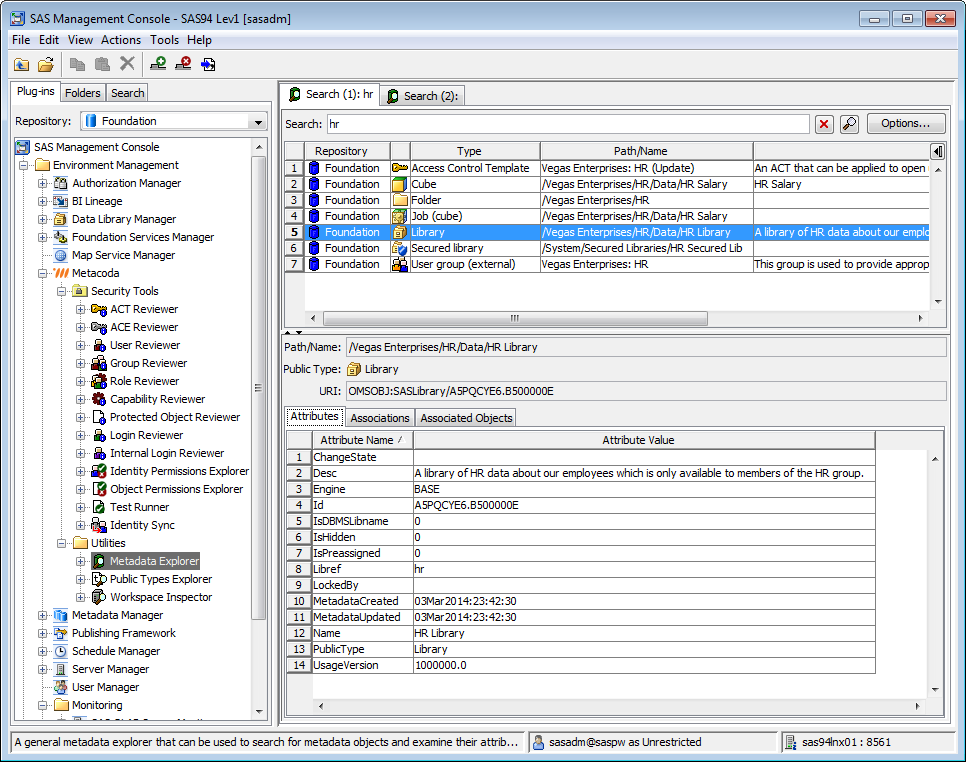Switch to the Folders tab
This screenshot has height=762, width=966.
[83, 93]
